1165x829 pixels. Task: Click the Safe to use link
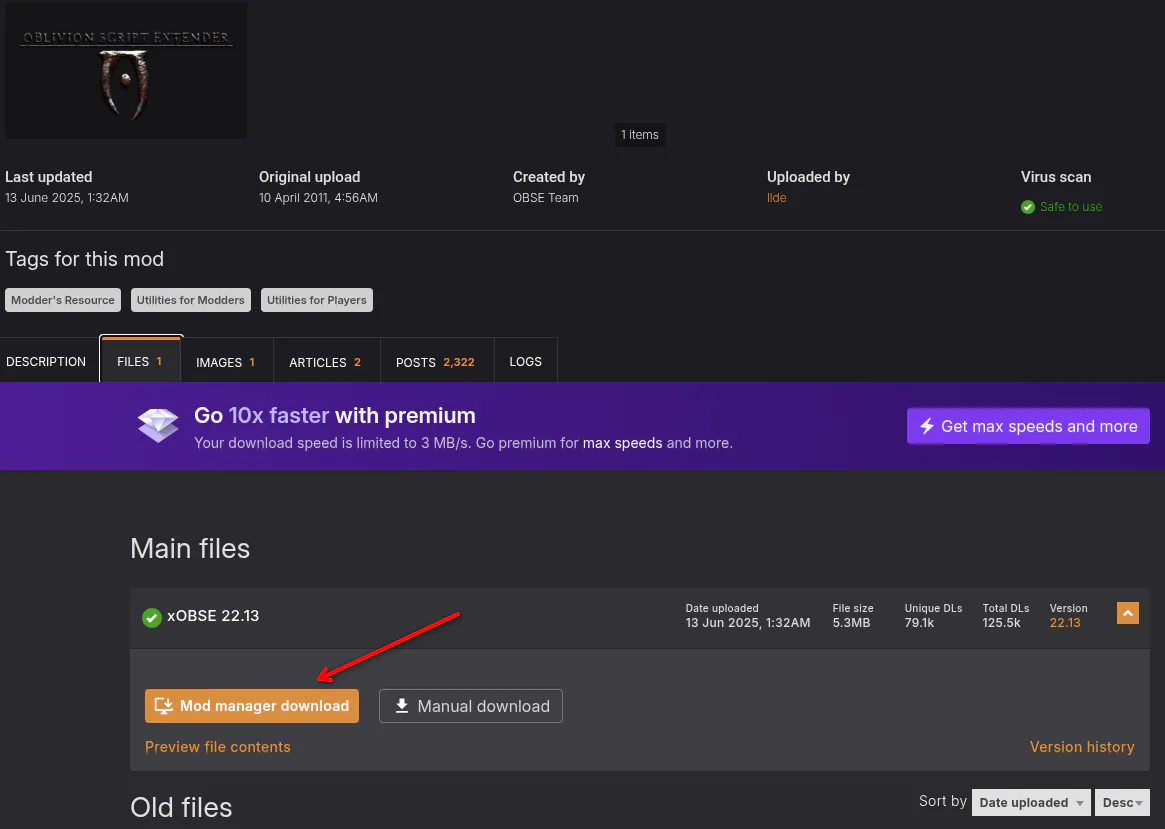click(x=1071, y=207)
